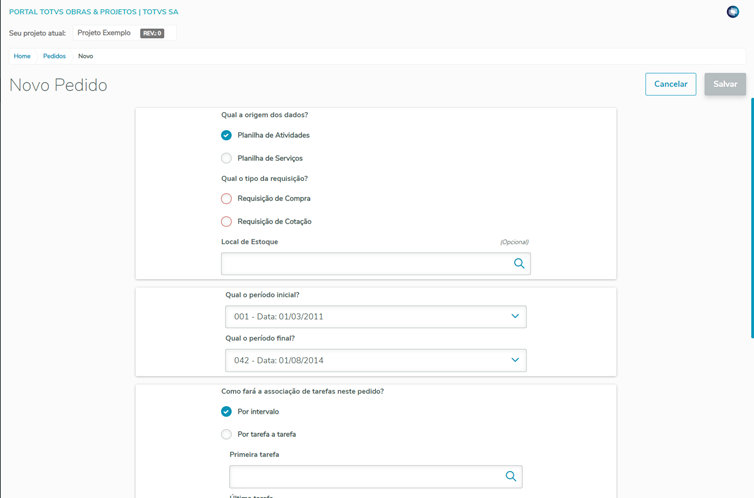Choose Requisição de Compra radio option
The height and width of the screenshot is (498, 754).
point(227,198)
